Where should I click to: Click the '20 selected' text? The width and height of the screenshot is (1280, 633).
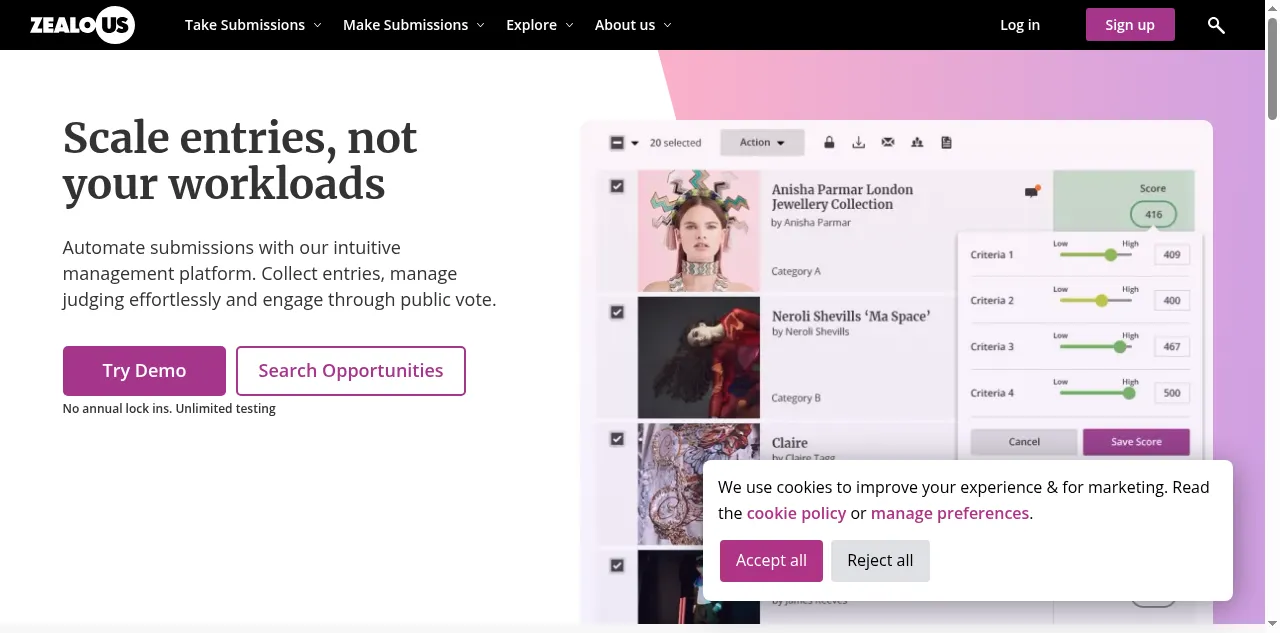point(675,143)
